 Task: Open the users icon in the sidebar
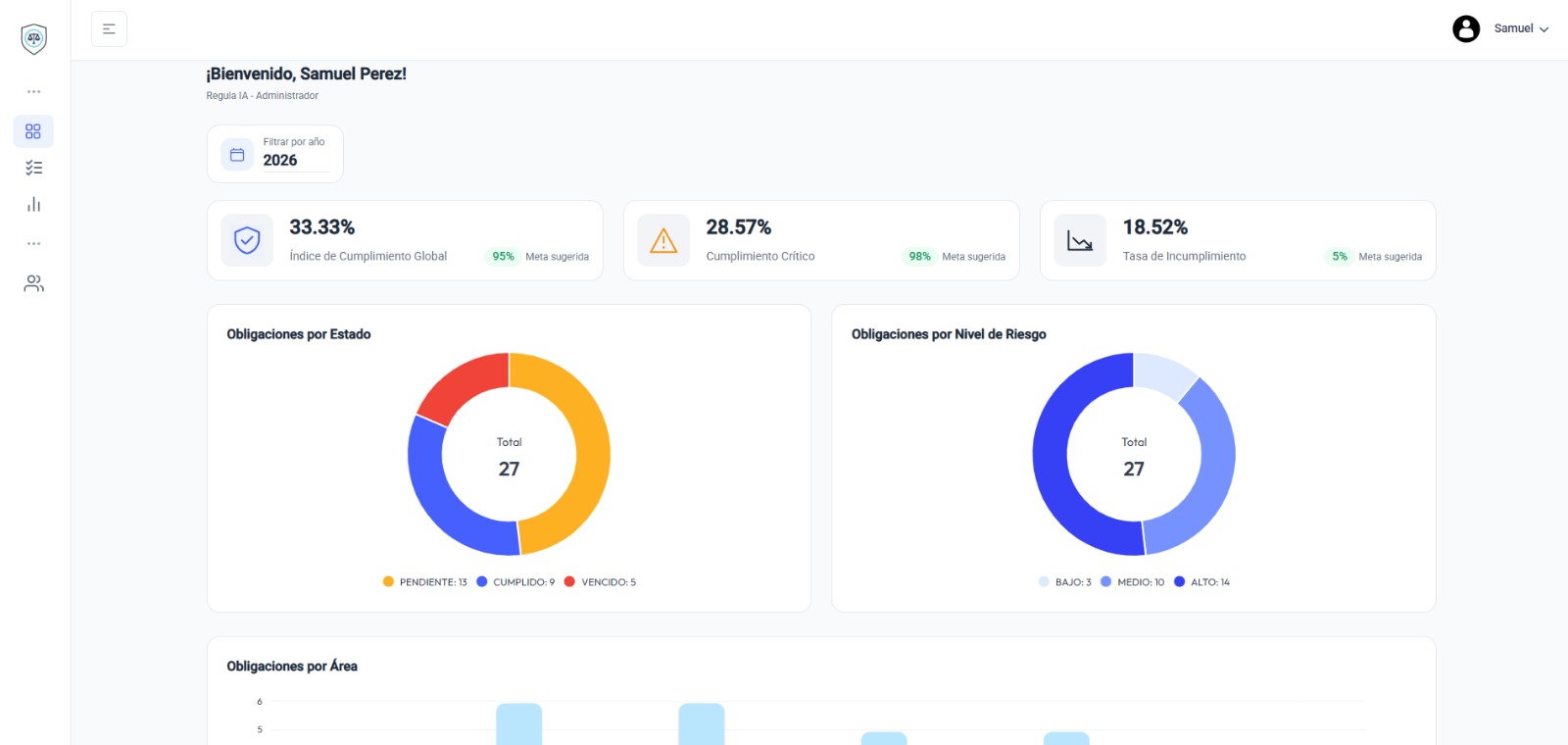click(33, 283)
